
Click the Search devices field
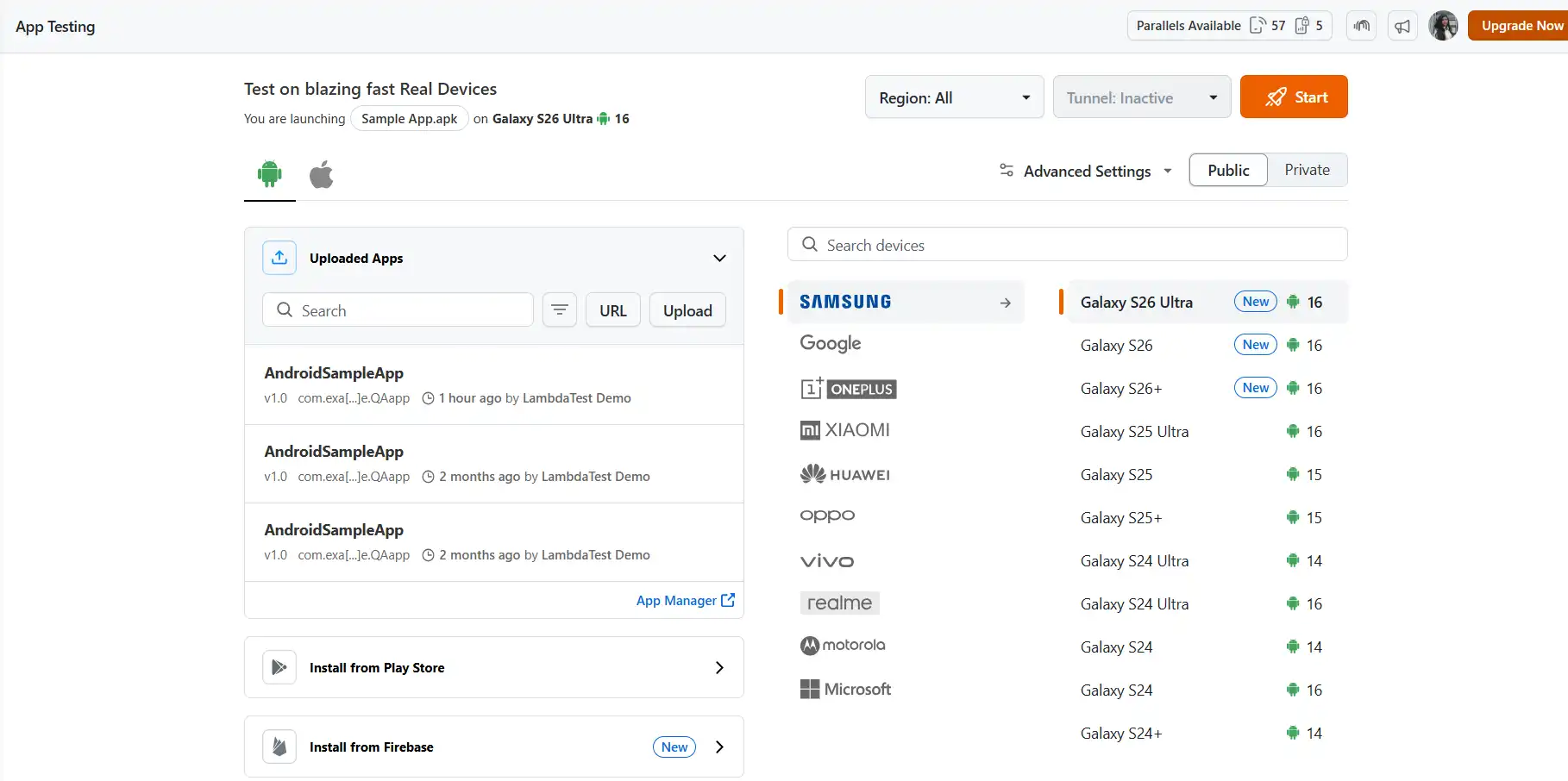pos(1068,245)
